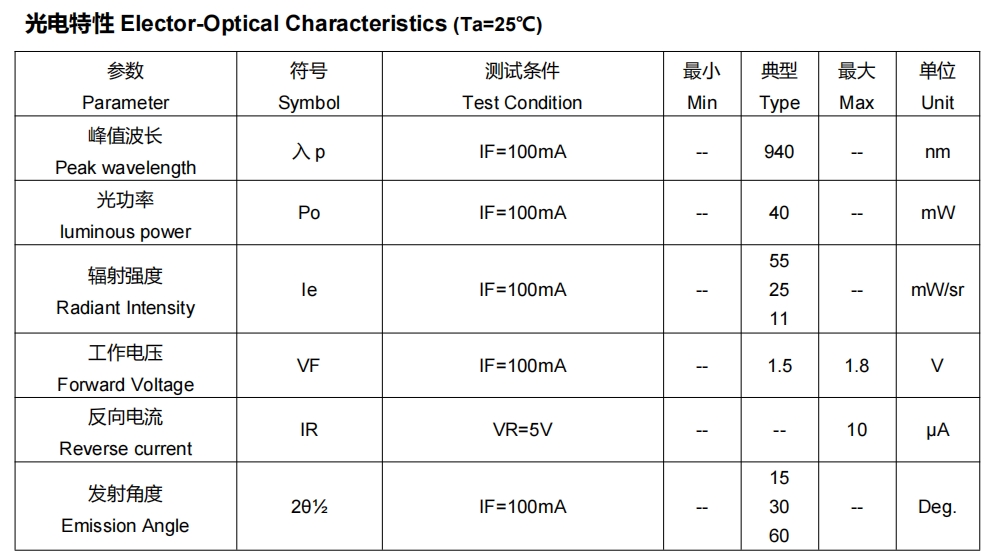Click the 2θ½ symbol cell
Image resolution: width=987 pixels, height=559 pixels.
[309, 507]
